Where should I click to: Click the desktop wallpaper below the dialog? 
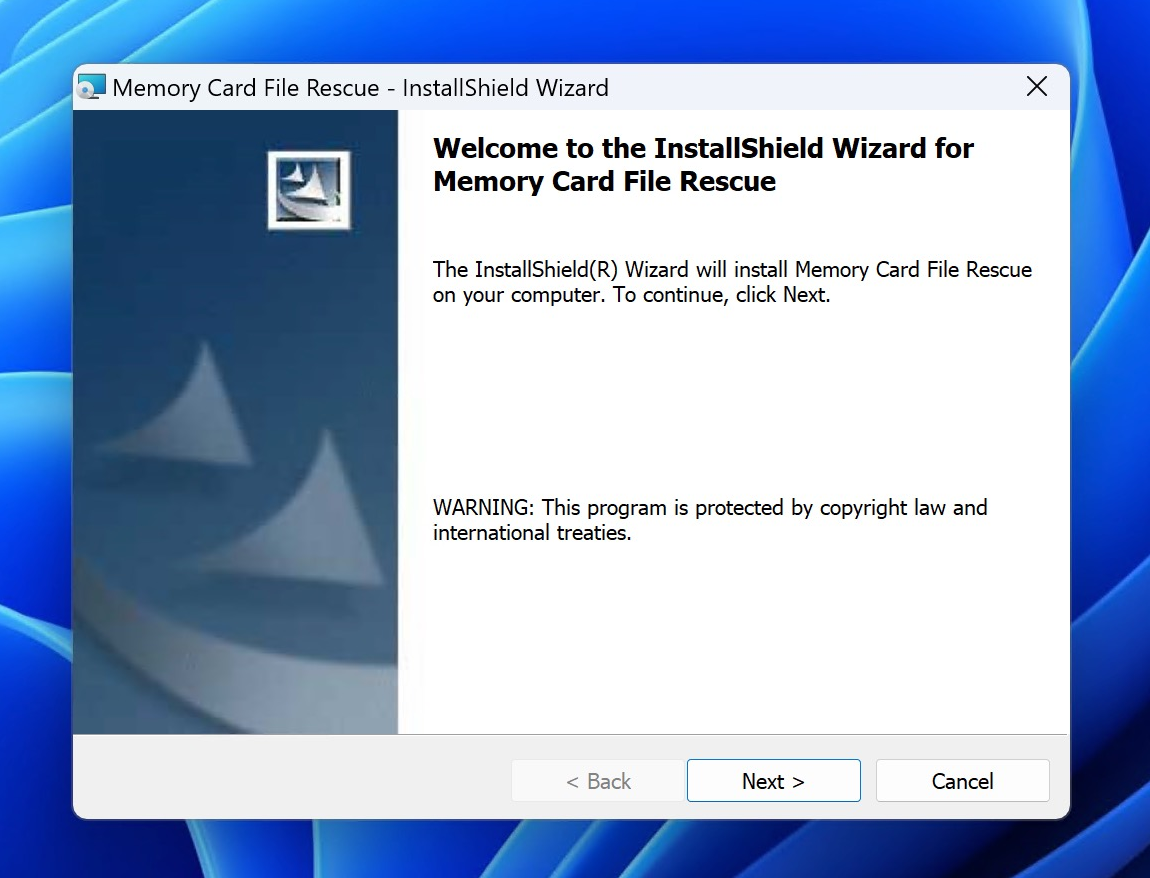[575, 850]
